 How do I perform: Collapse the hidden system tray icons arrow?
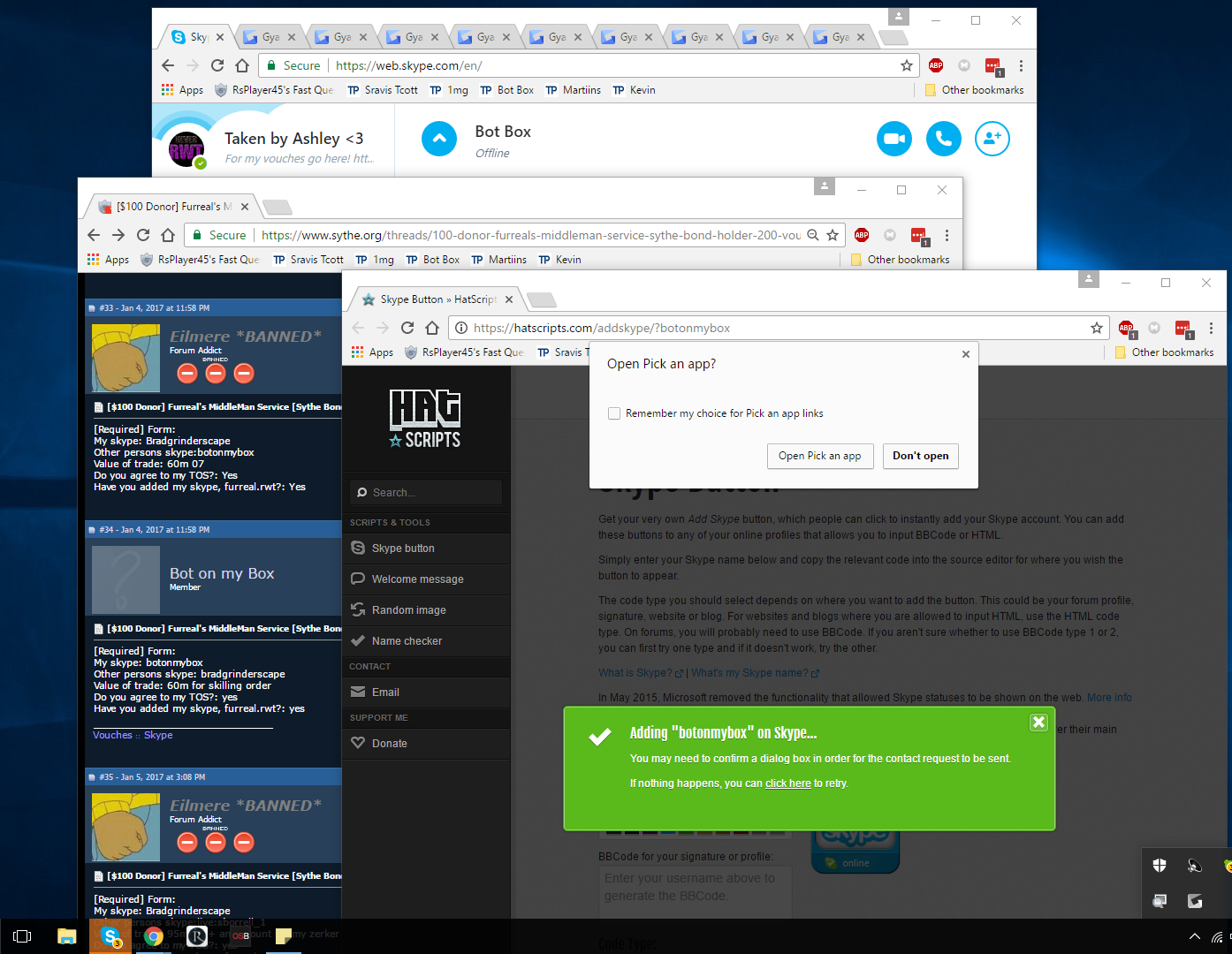1195,936
